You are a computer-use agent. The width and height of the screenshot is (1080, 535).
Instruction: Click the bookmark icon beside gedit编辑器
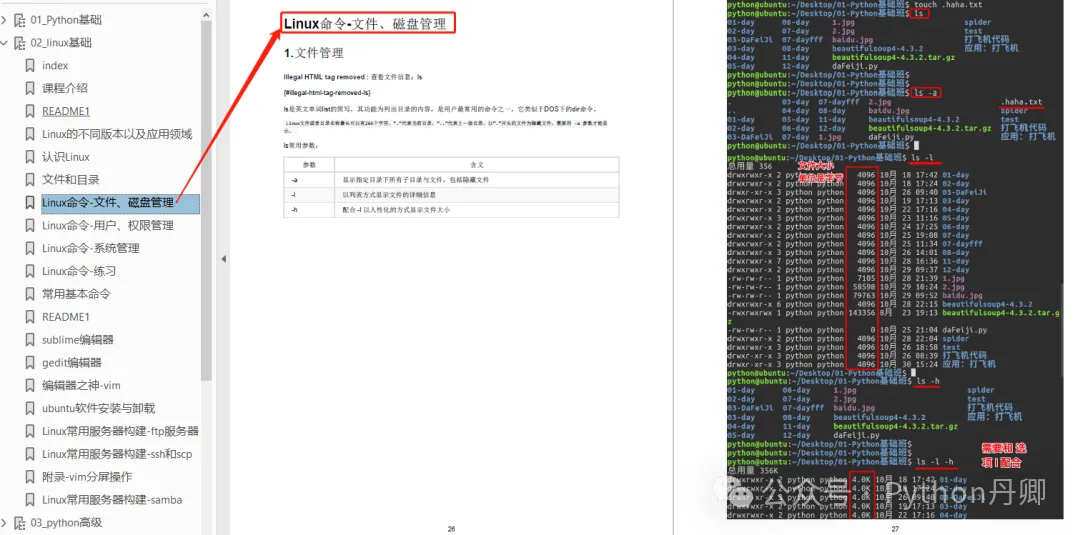pyautogui.click(x=30, y=362)
